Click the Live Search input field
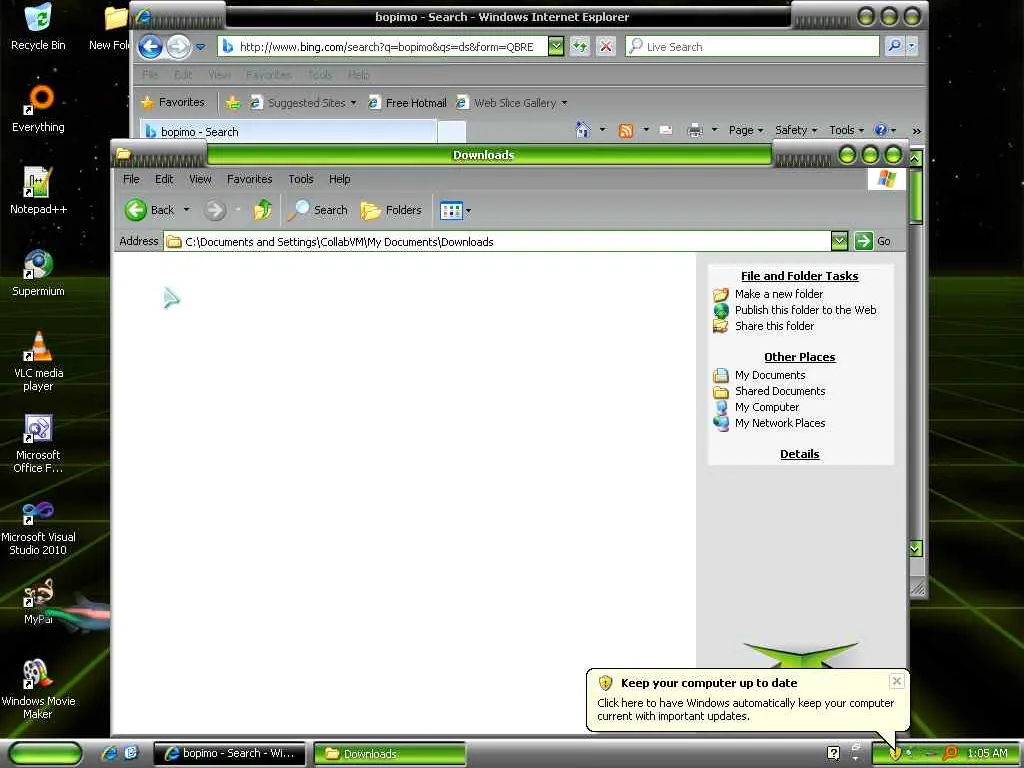 tap(752, 46)
